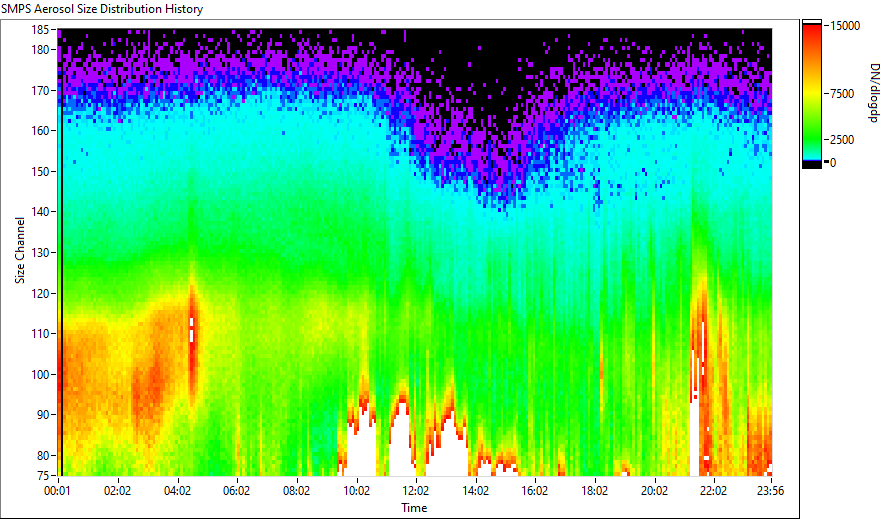Click the chart title SMPS Aerosol Size Distribution History
This screenshot has width=884, height=519.
tap(102, 9)
